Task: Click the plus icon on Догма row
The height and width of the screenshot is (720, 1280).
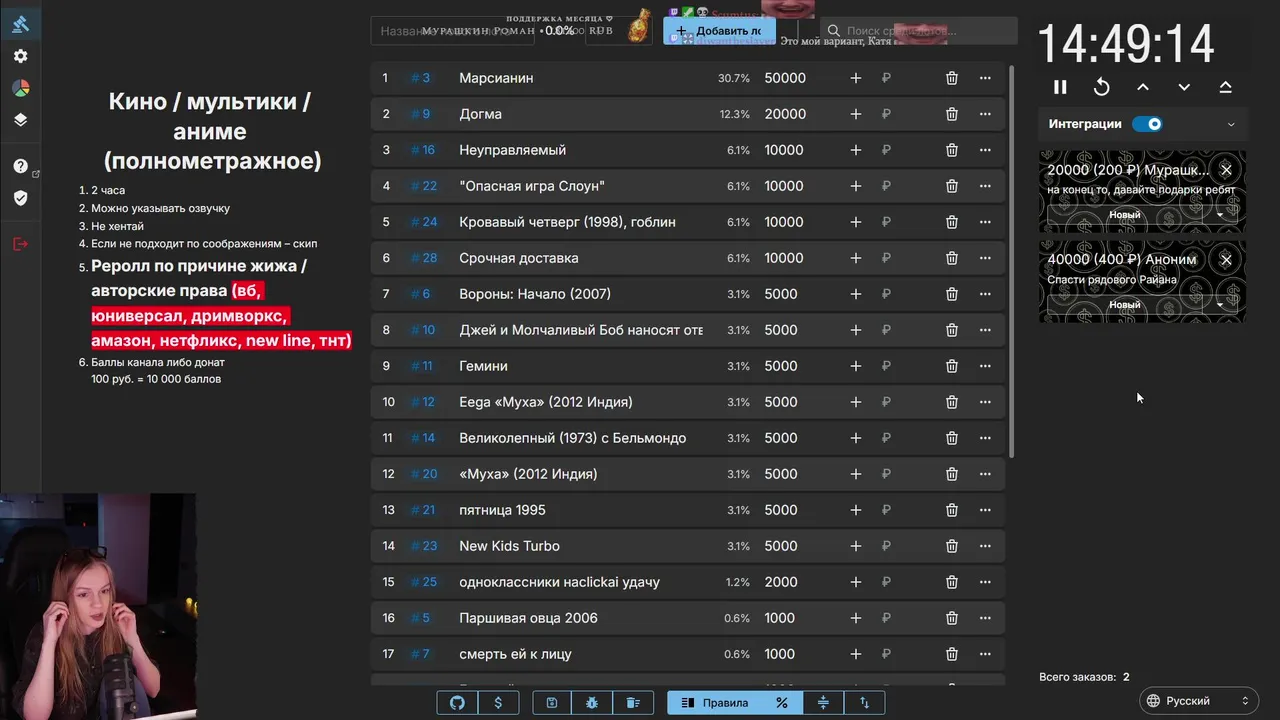Action: click(855, 114)
